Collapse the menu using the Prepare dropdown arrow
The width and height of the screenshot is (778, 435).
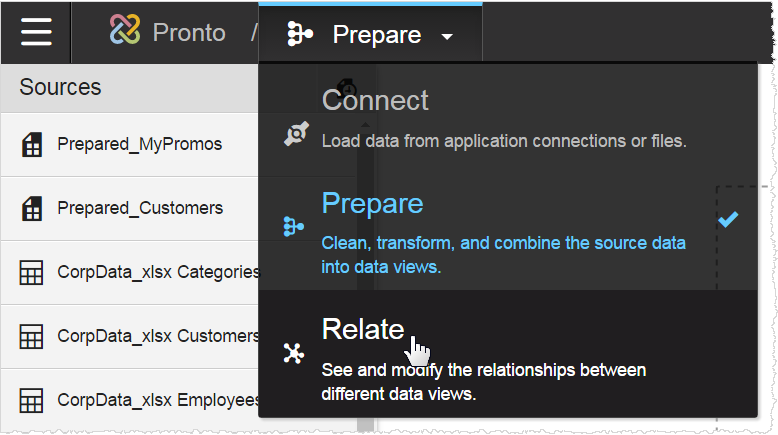tap(447, 37)
